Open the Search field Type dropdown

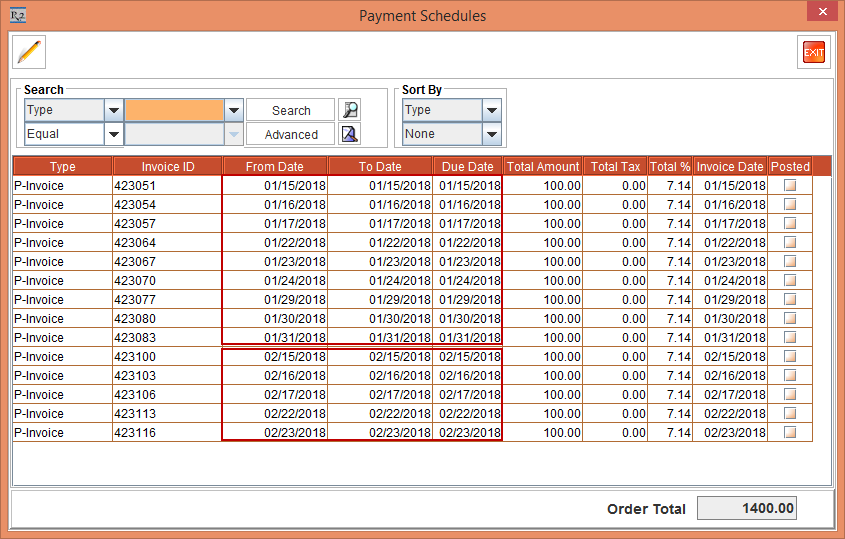(x=114, y=110)
